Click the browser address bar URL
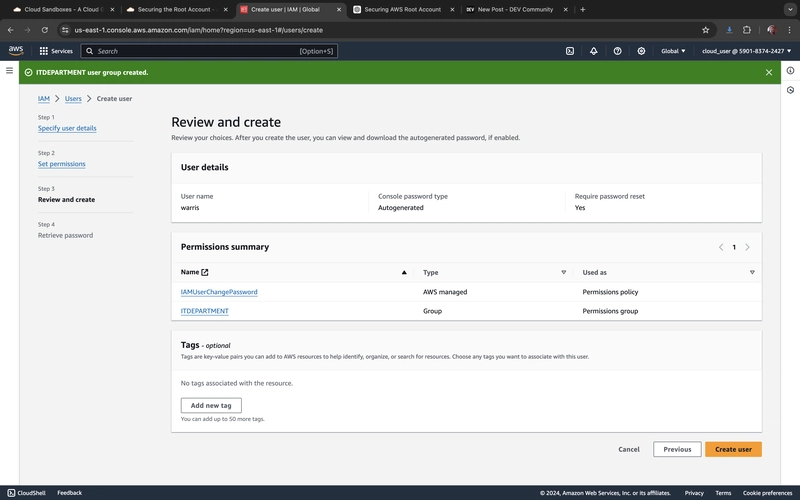This screenshot has width=800, height=500. click(198, 30)
